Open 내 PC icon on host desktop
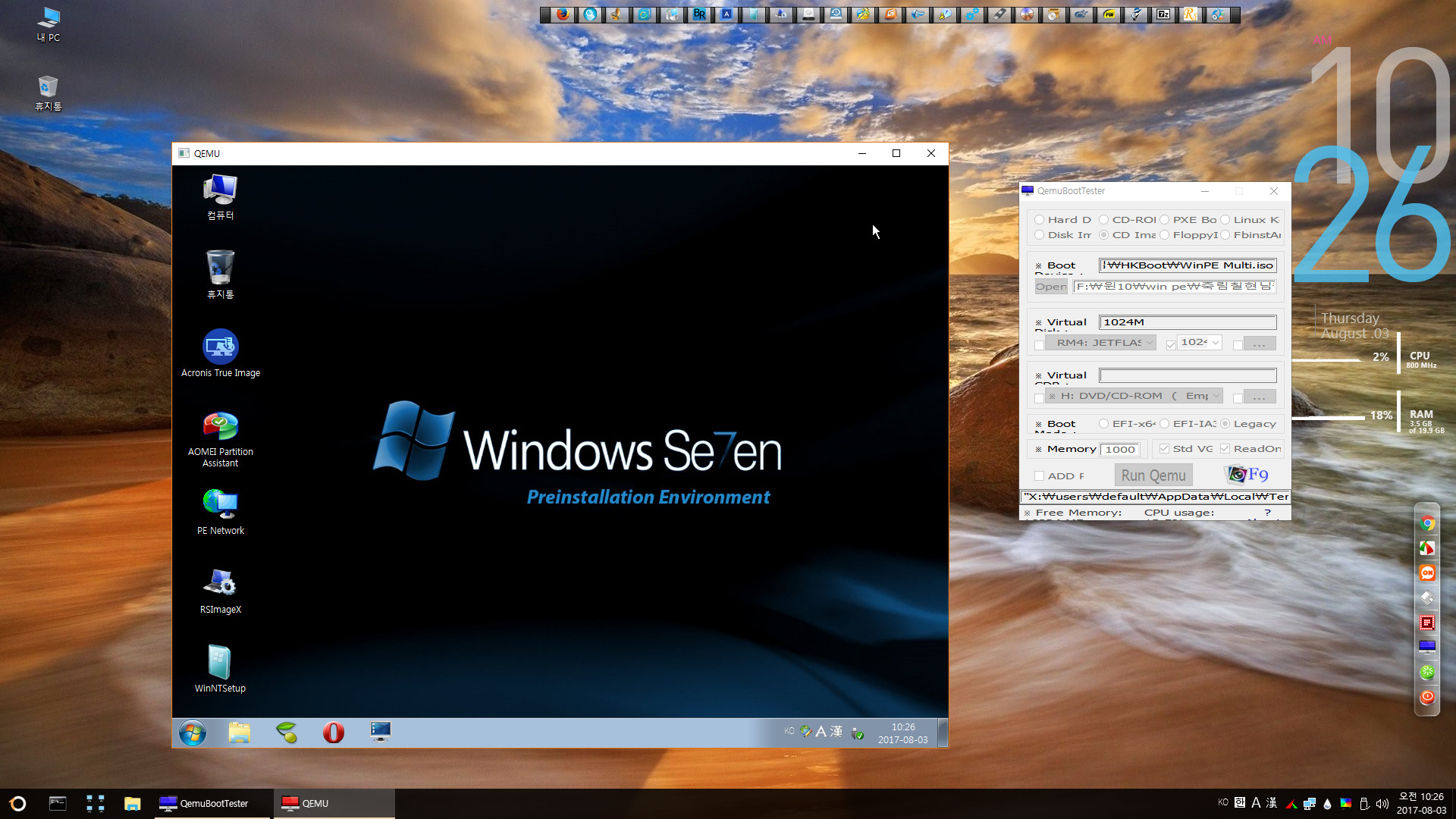 [x=49, y=24]
